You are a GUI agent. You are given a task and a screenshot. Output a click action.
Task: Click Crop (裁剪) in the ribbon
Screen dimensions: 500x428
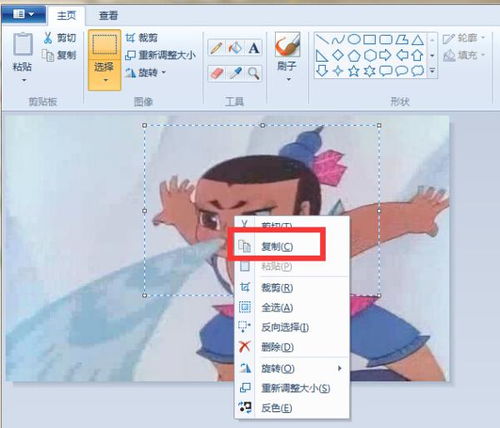[142, 38]
